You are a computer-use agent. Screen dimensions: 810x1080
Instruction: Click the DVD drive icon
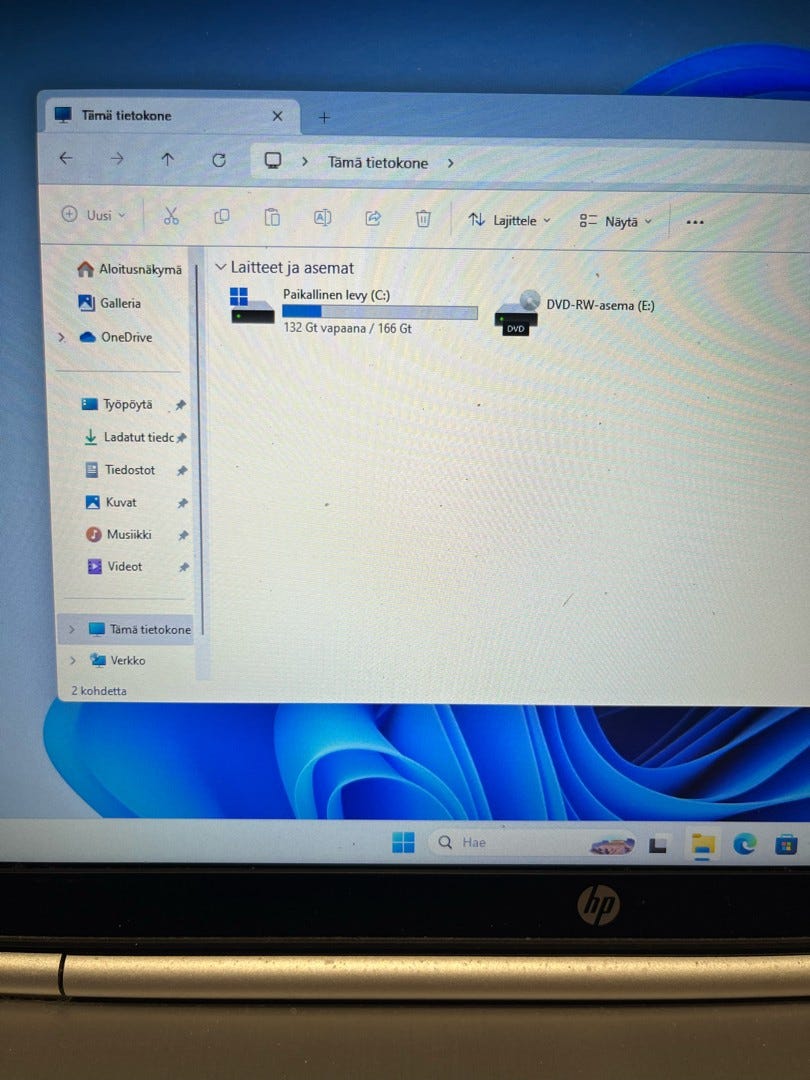click(517, 313)
